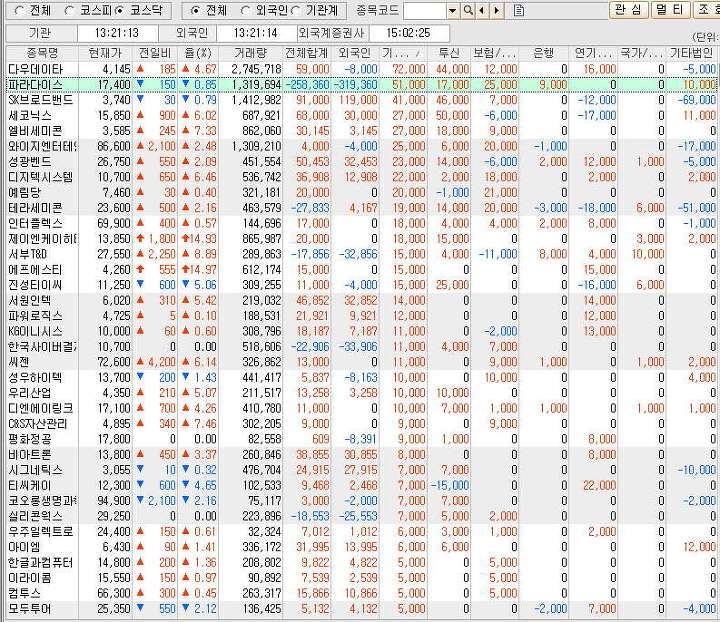Click the previous stock left arrow

coord(482,10)
